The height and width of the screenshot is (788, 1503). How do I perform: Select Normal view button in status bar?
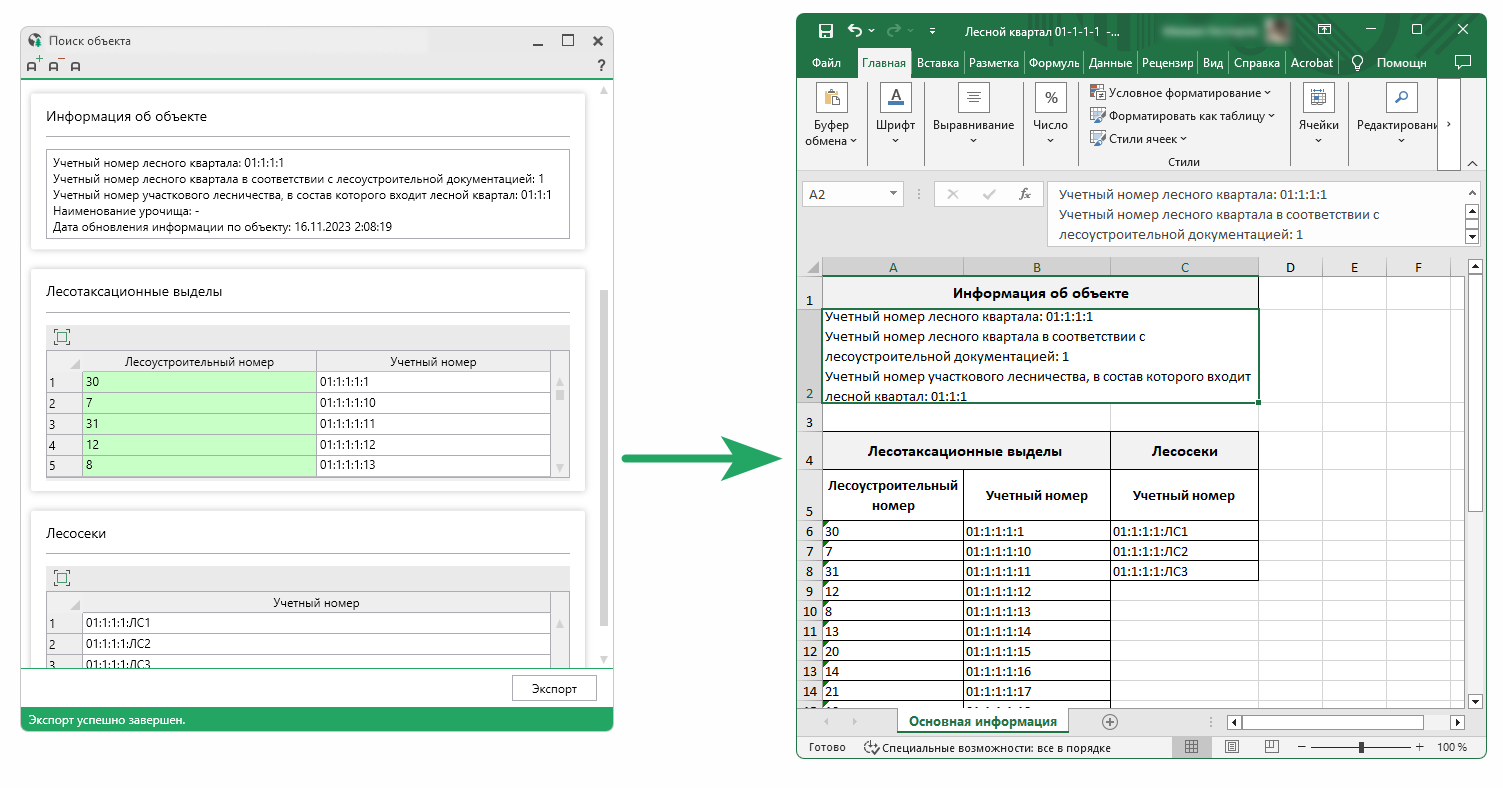(x=1192, y=747)
